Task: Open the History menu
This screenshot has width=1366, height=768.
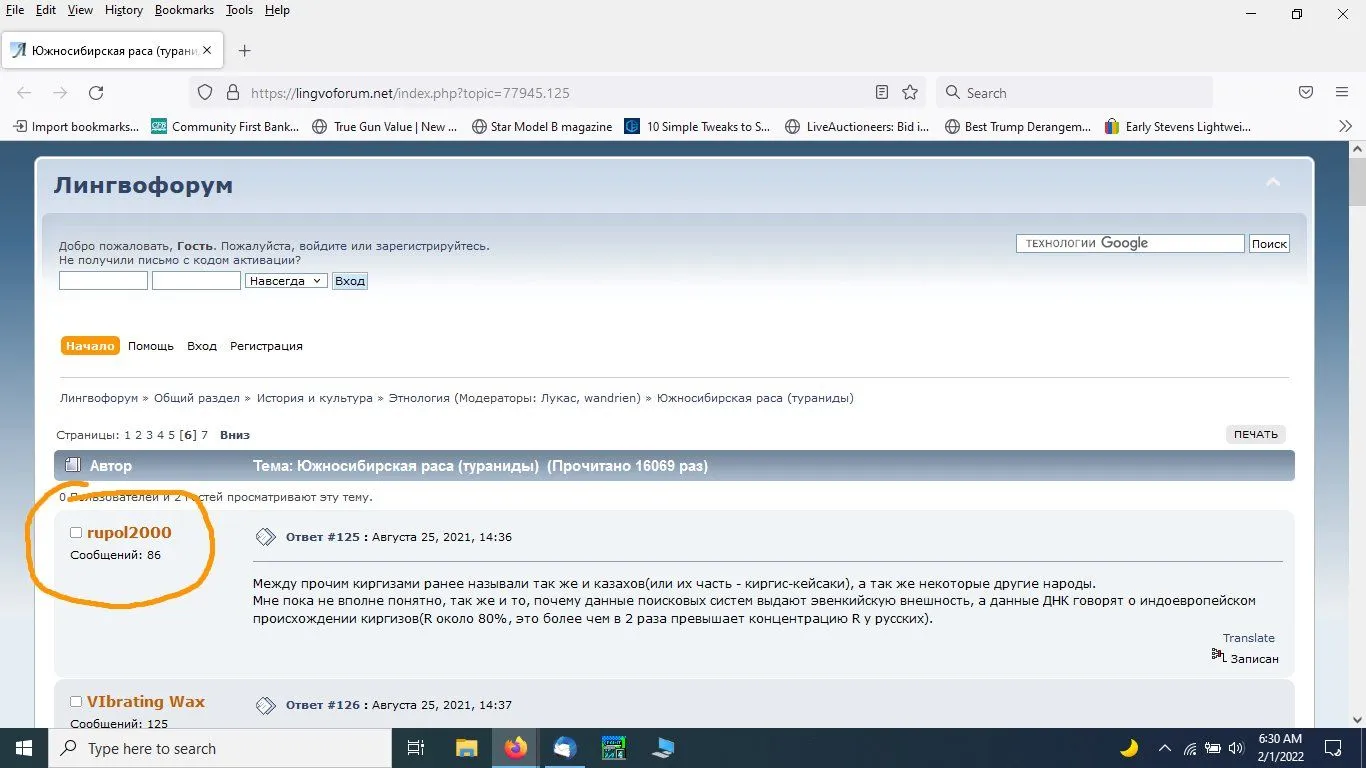Action: 123,10
